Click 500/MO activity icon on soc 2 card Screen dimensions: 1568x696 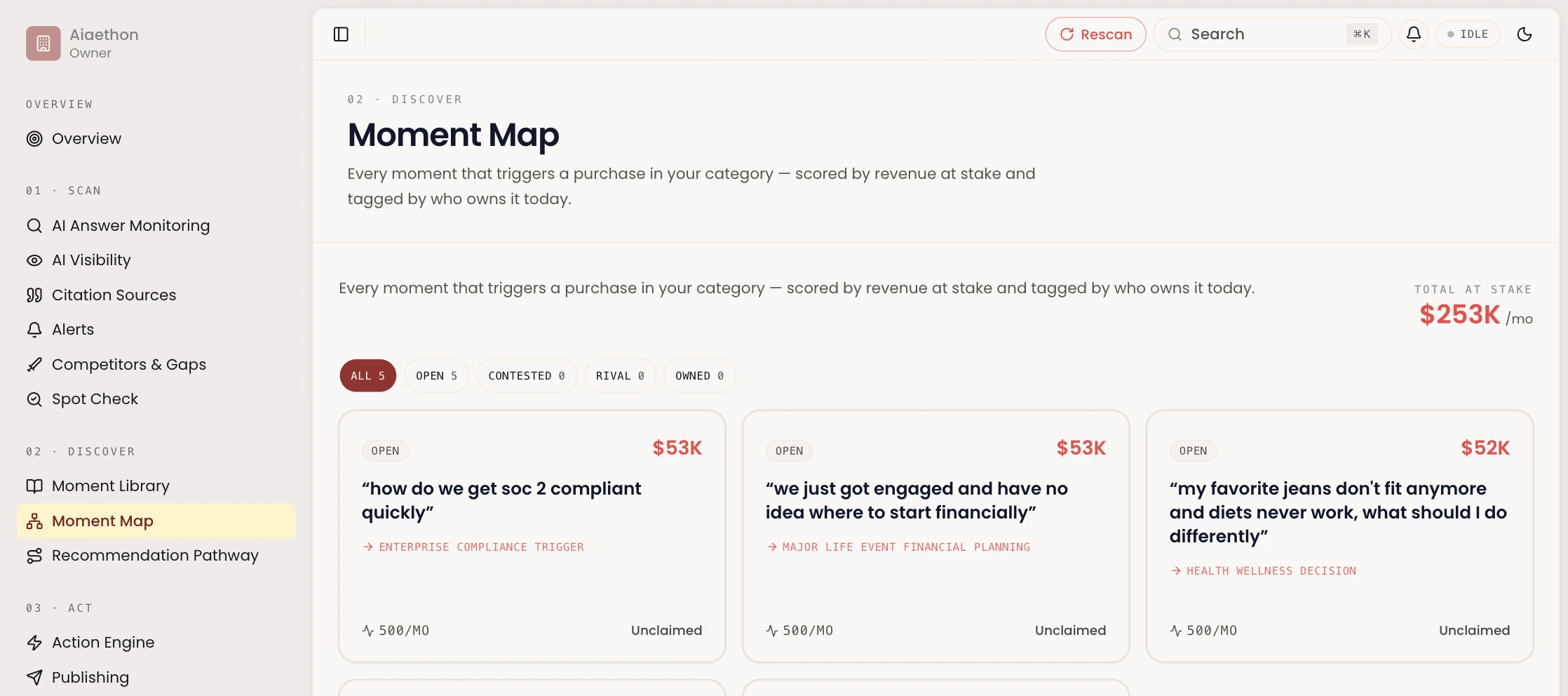[x=368, y=631]
